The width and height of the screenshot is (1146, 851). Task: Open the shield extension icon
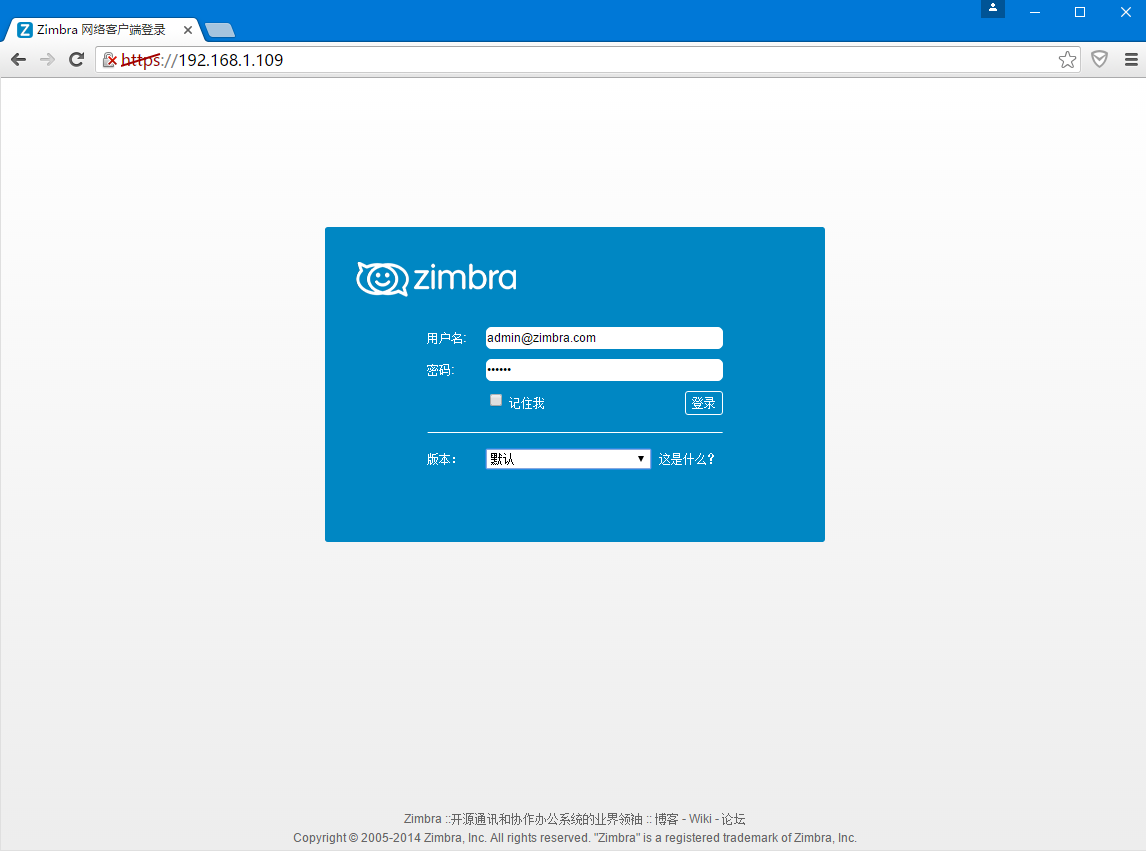coord(1099,59)
